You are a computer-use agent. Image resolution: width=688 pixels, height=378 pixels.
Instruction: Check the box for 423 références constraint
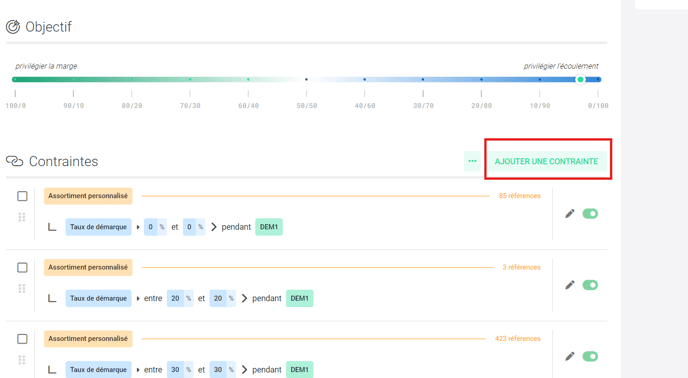22,339
